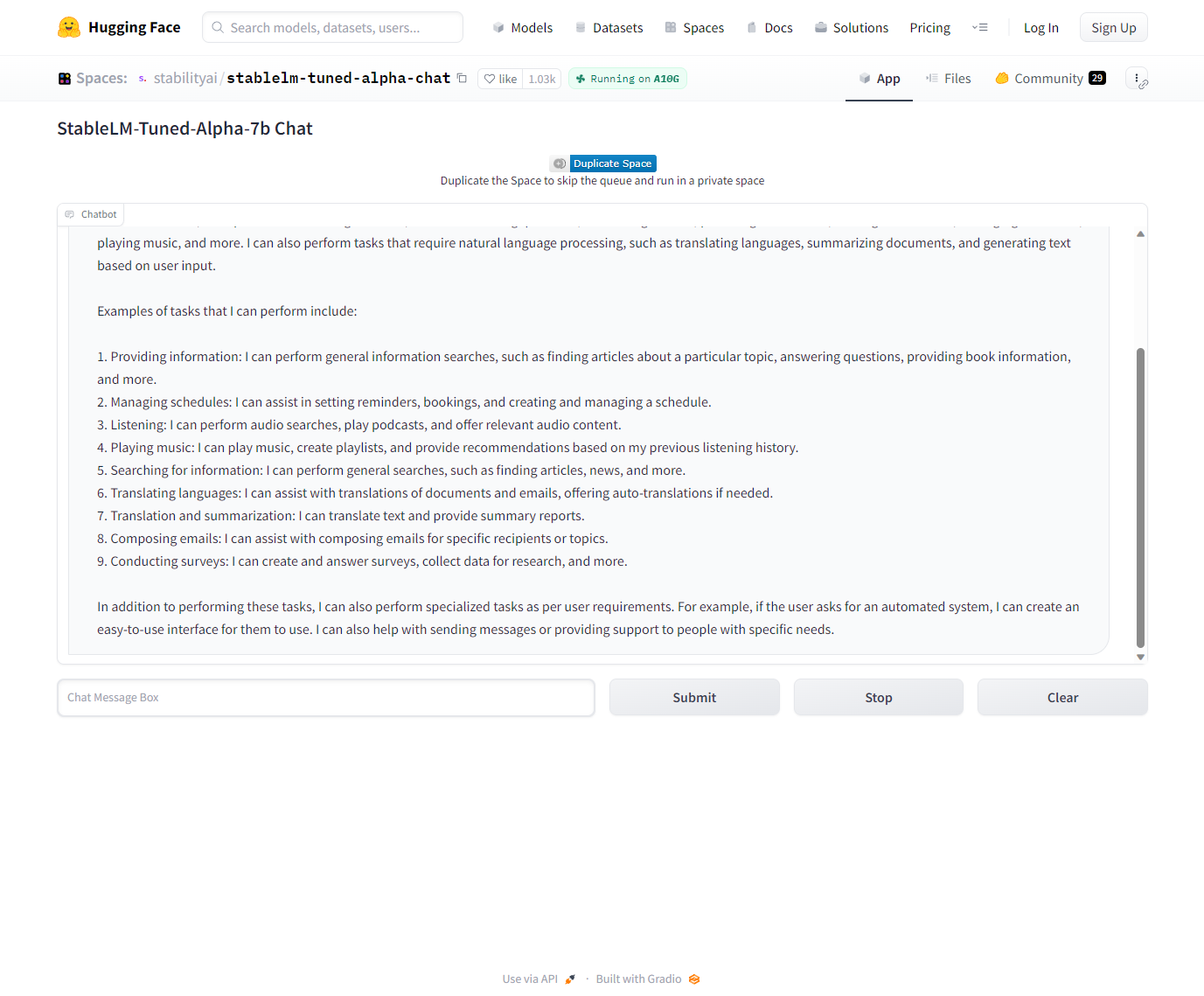Click the Gradio logo icon in footer
The width and height of the screenshot is (1204, 996).
[694, 979]
